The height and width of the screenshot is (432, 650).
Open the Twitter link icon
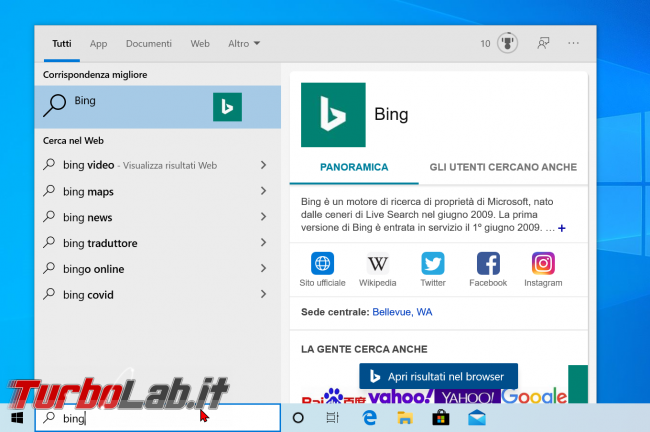[x=433, y=263]
